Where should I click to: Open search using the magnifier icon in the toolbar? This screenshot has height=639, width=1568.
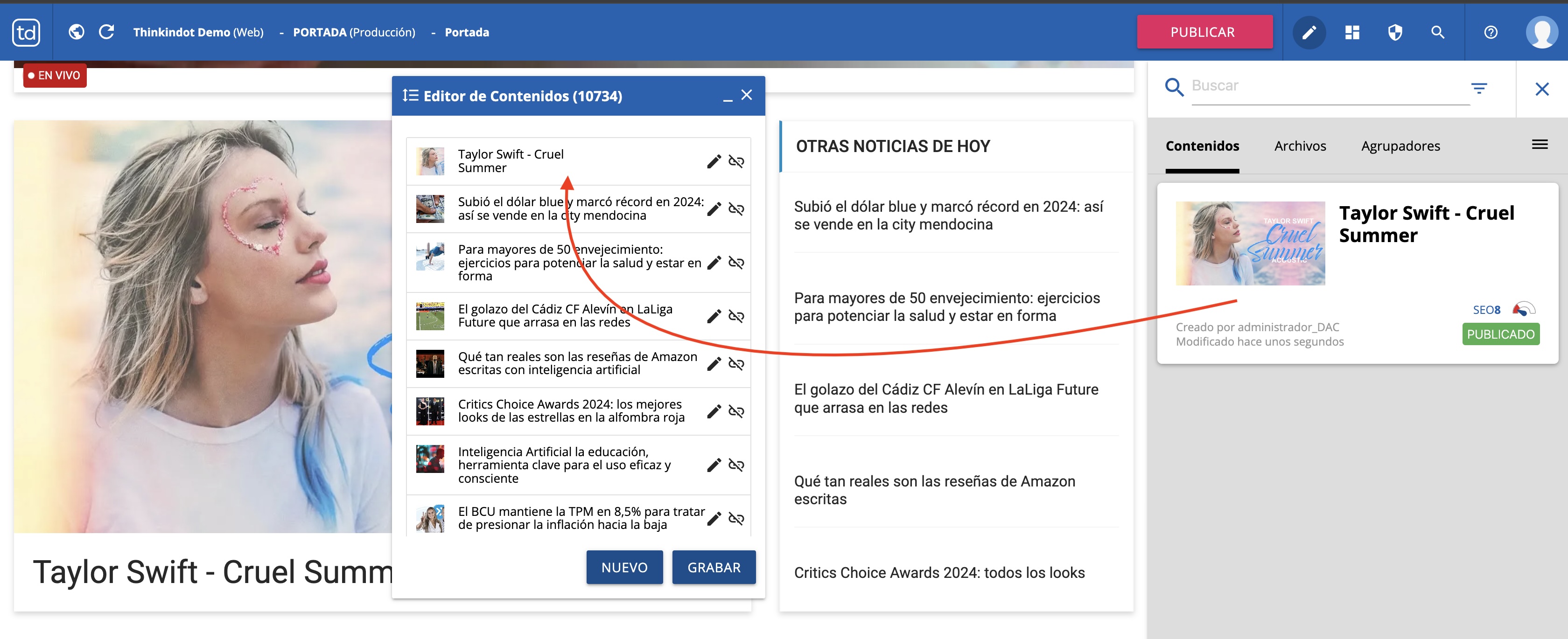[1438, 32]
